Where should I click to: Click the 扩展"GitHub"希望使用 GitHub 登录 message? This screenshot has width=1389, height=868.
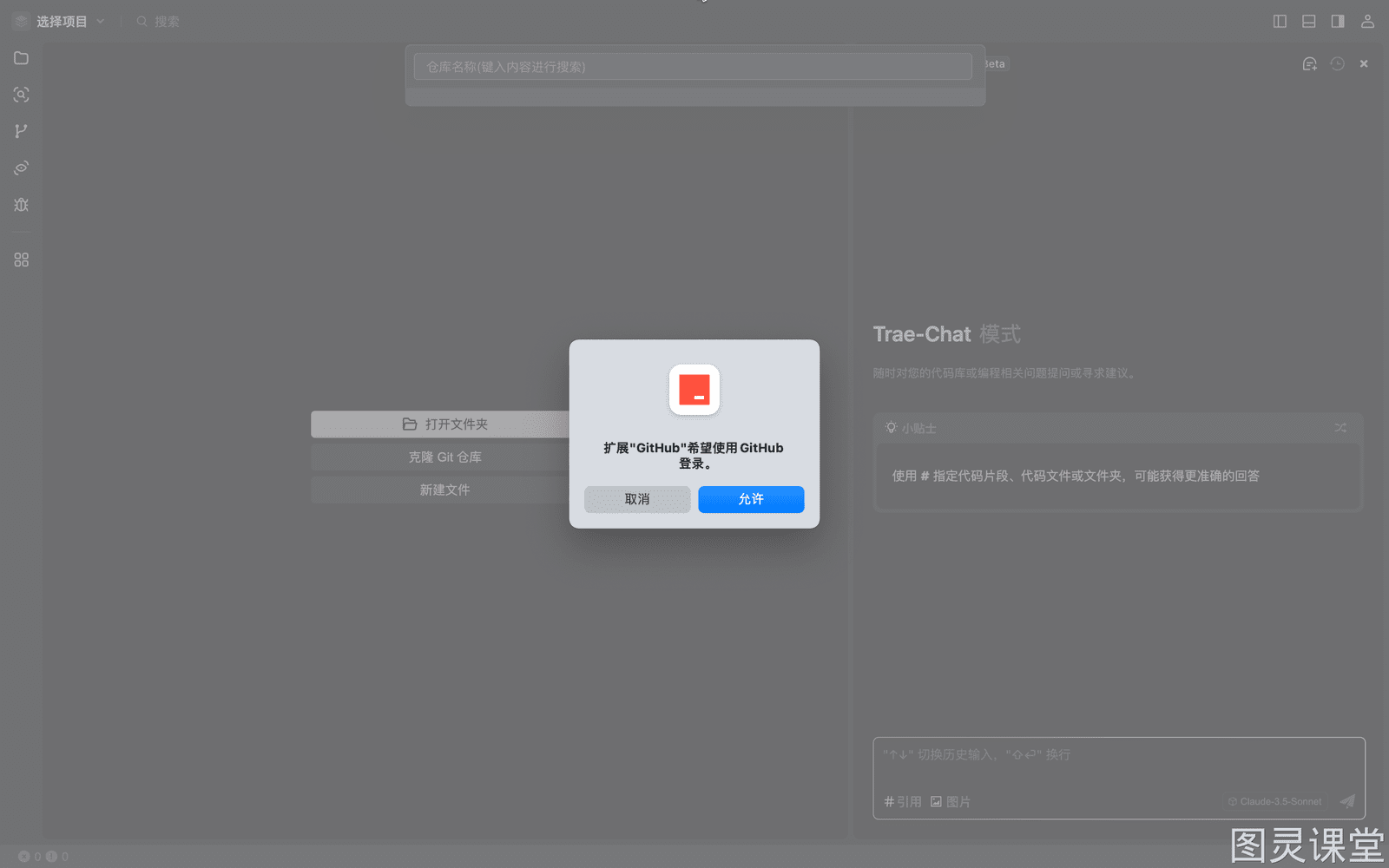[x=694, y=456]
